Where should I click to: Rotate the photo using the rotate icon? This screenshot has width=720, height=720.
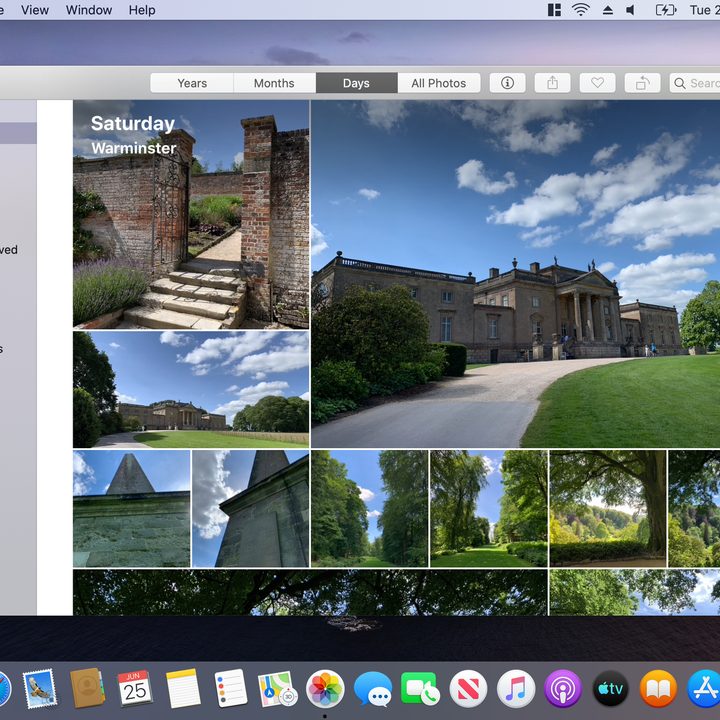click(x=642, y=83)
